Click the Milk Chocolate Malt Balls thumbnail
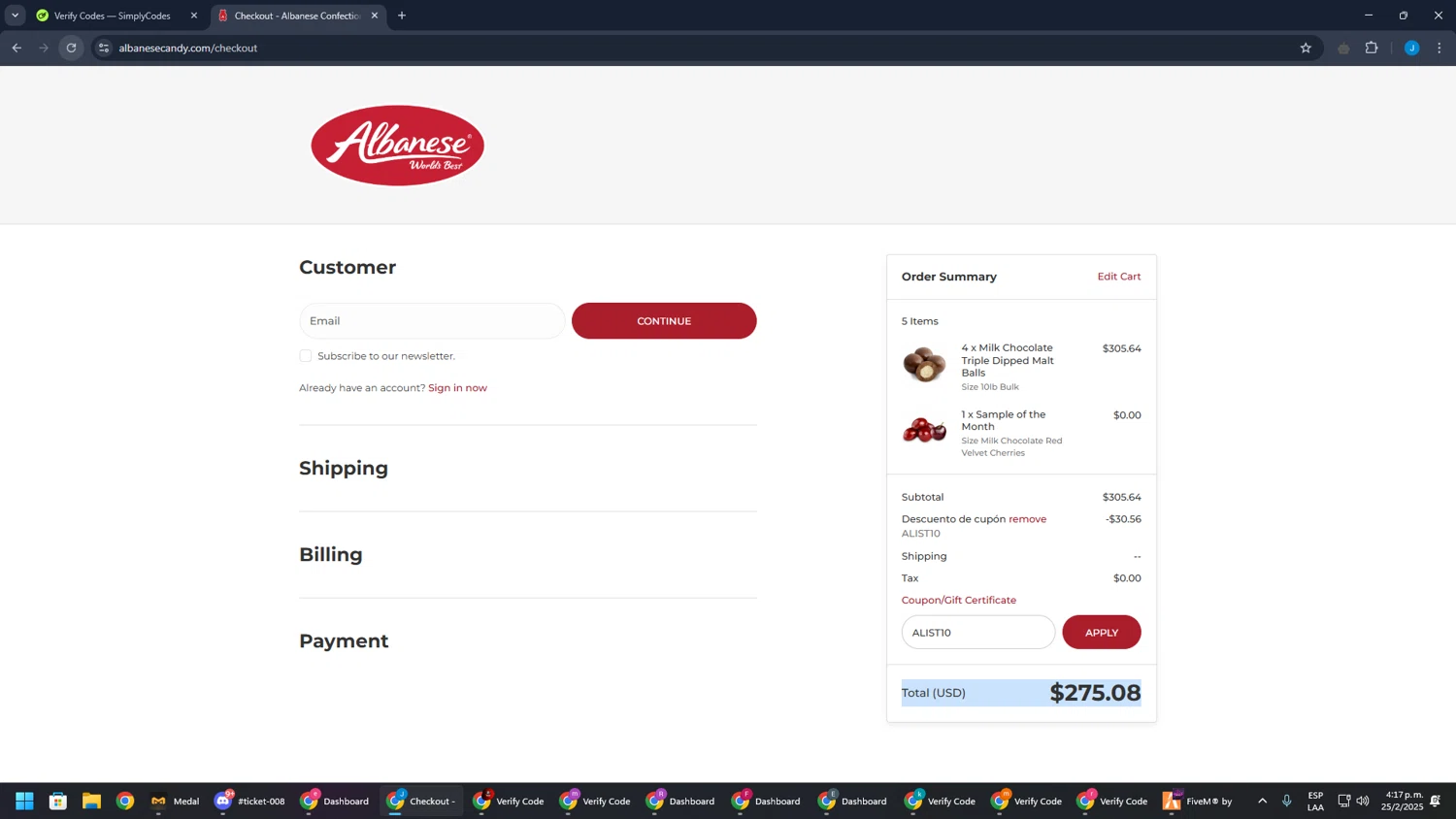The height and width of the screenshot is (819, 1456). tap(924, 364)
